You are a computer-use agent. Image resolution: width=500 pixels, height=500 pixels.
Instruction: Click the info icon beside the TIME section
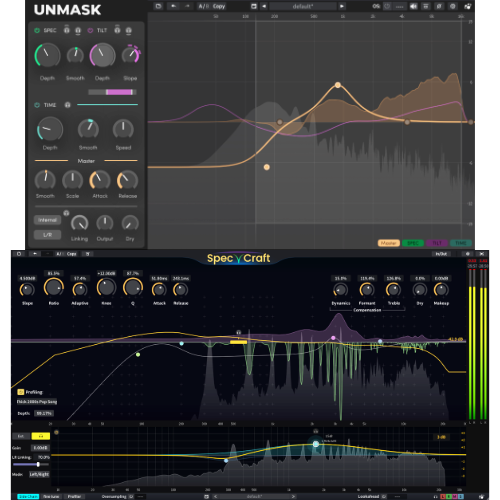coord(67,105)
